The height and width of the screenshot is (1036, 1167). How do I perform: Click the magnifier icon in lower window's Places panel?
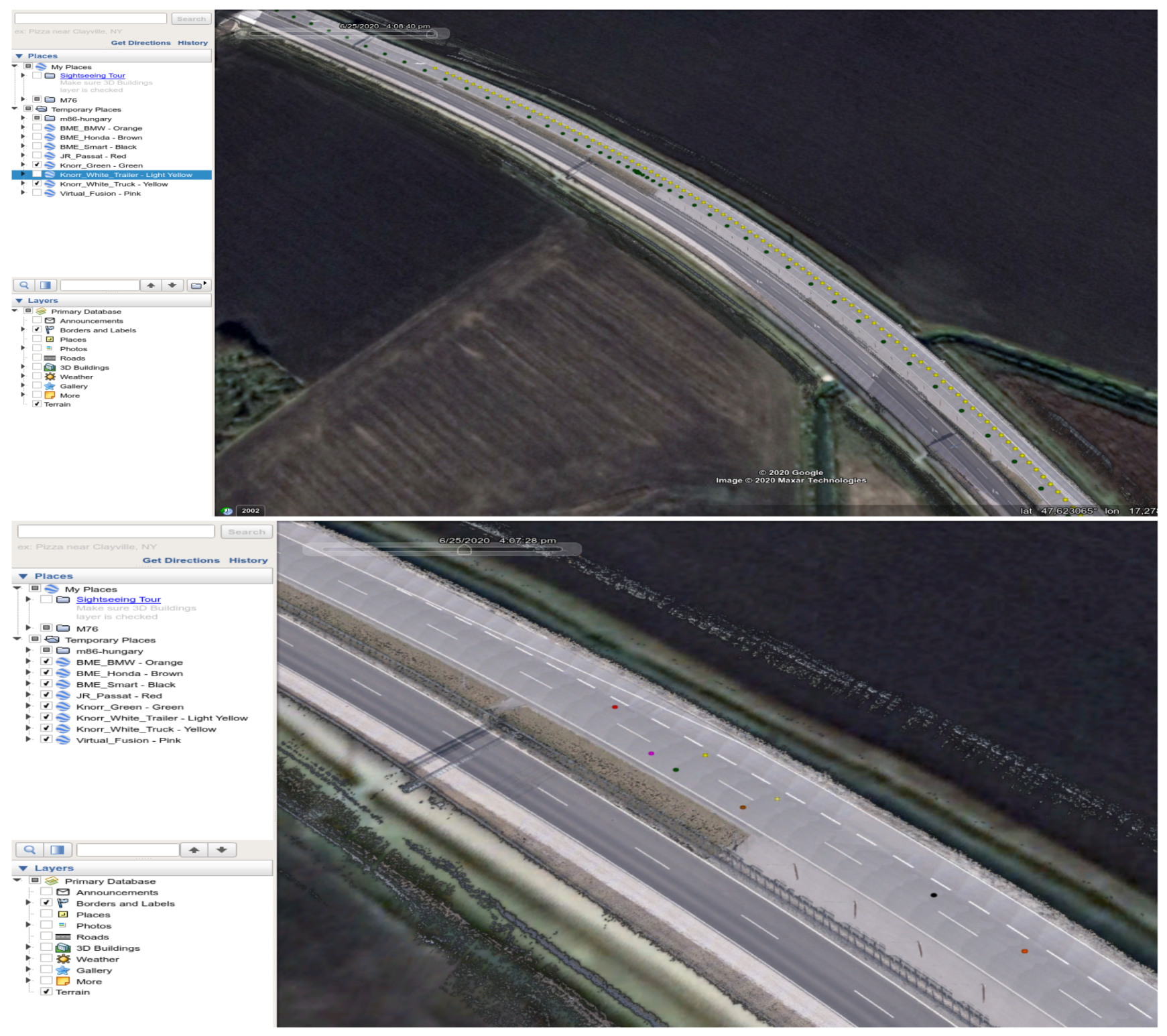point(29,850)
